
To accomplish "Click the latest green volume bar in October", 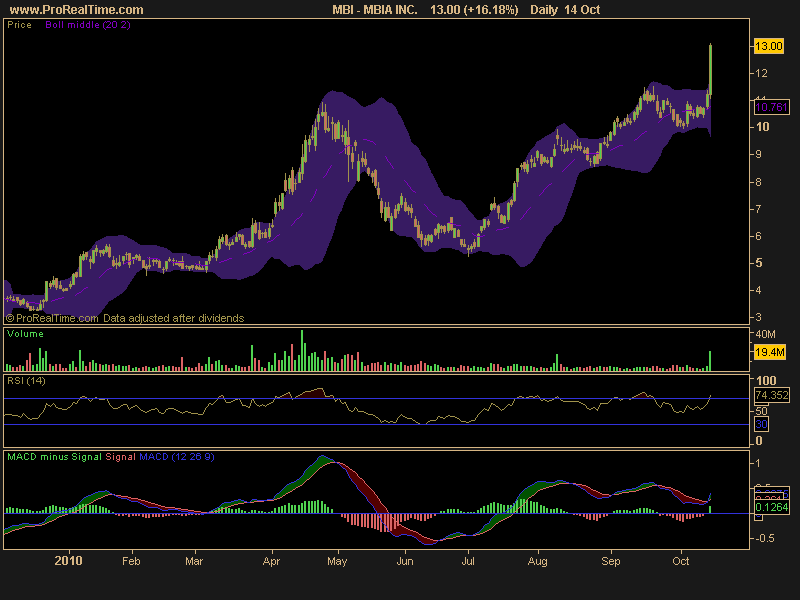I will 710,361.
